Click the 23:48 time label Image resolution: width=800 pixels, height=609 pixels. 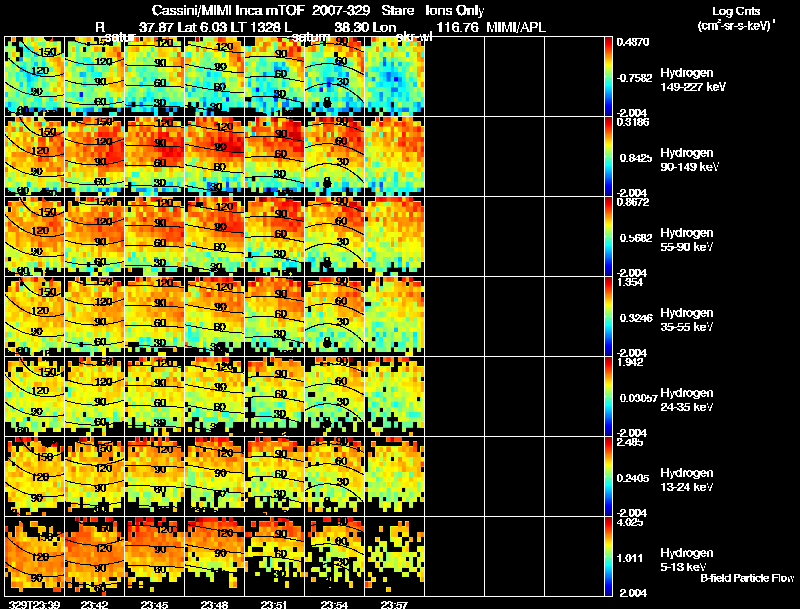pyautogui.click(x=214, y=604)
